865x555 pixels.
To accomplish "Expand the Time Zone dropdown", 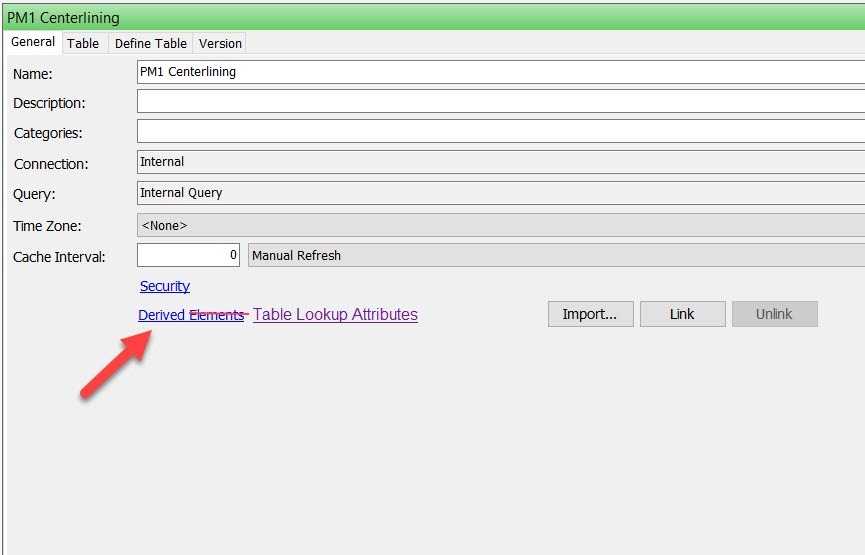I will [500, 226].
